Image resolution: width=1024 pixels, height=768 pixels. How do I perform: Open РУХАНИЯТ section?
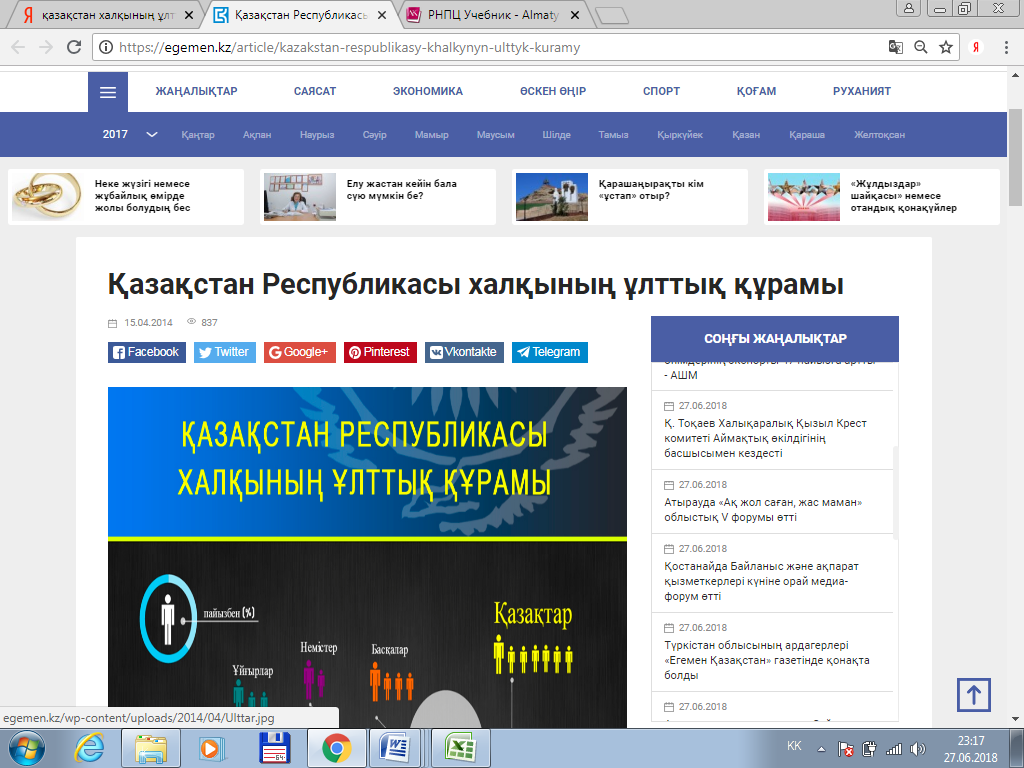[x=862, y=91]
